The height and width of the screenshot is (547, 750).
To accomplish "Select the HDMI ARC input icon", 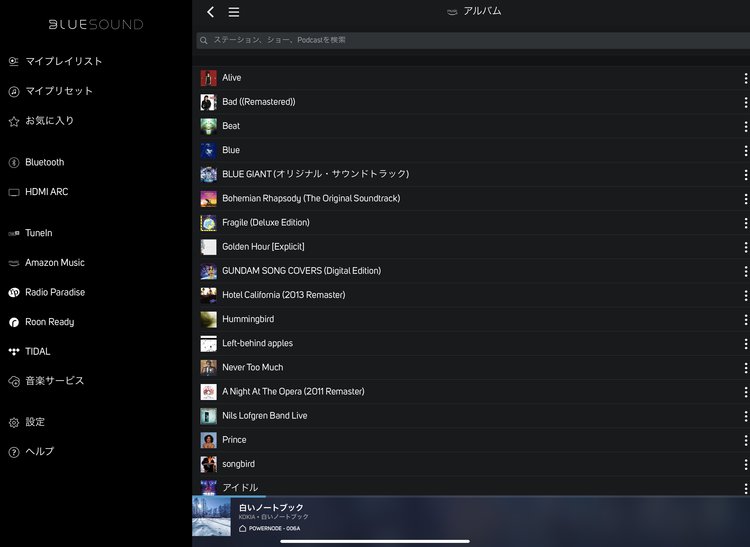I will (x=14, y=192).
